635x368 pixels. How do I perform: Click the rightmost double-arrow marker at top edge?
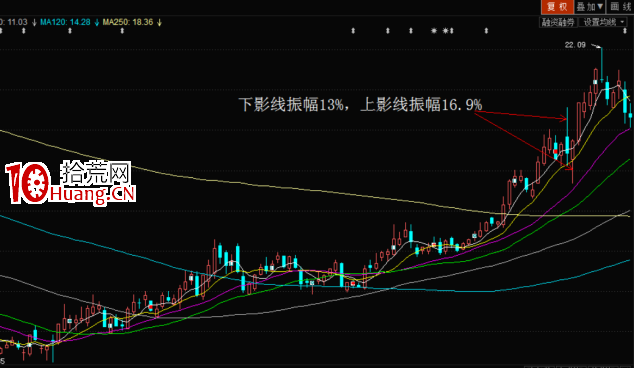625,31
